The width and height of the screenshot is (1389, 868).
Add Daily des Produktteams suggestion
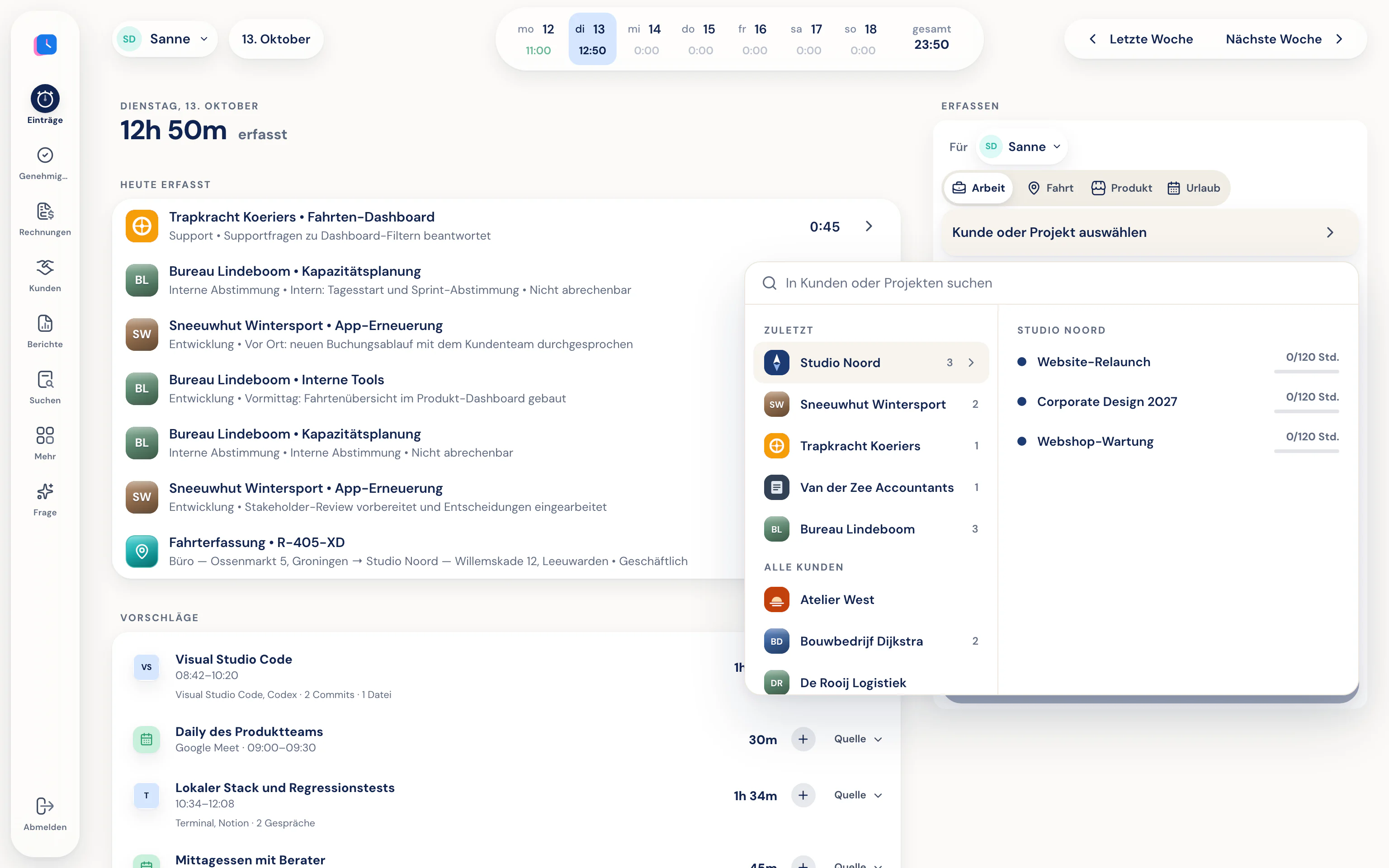click(803, 739)
